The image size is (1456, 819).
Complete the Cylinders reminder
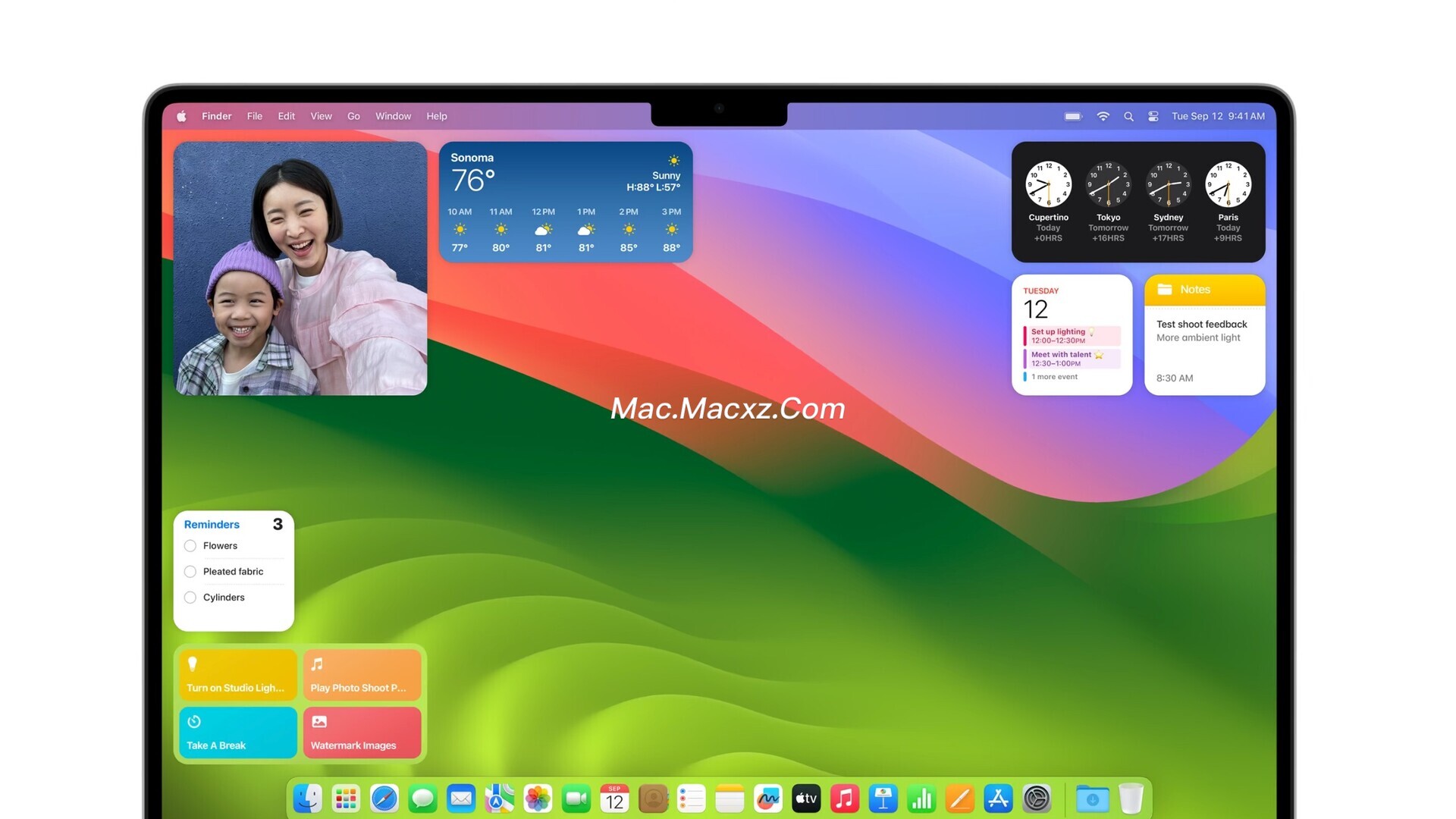coord(190,598)
